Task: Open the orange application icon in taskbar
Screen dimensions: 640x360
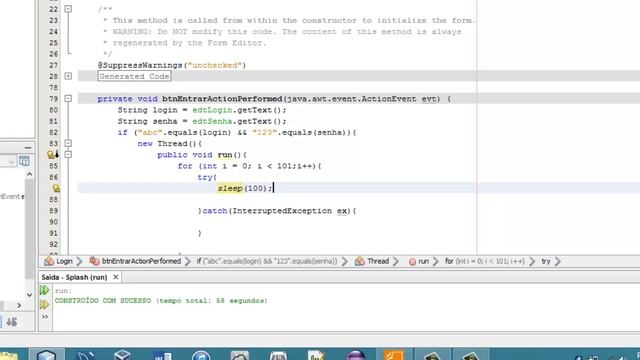Action: [393, 355]
